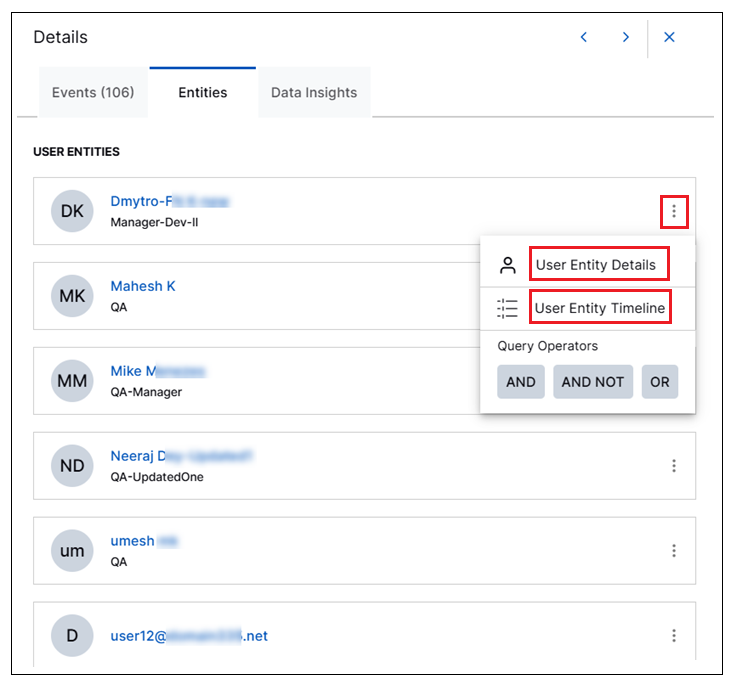Choose User Entity Timeline from the menu
Viewport: 735px width, 683px height.
click(599, 308)
